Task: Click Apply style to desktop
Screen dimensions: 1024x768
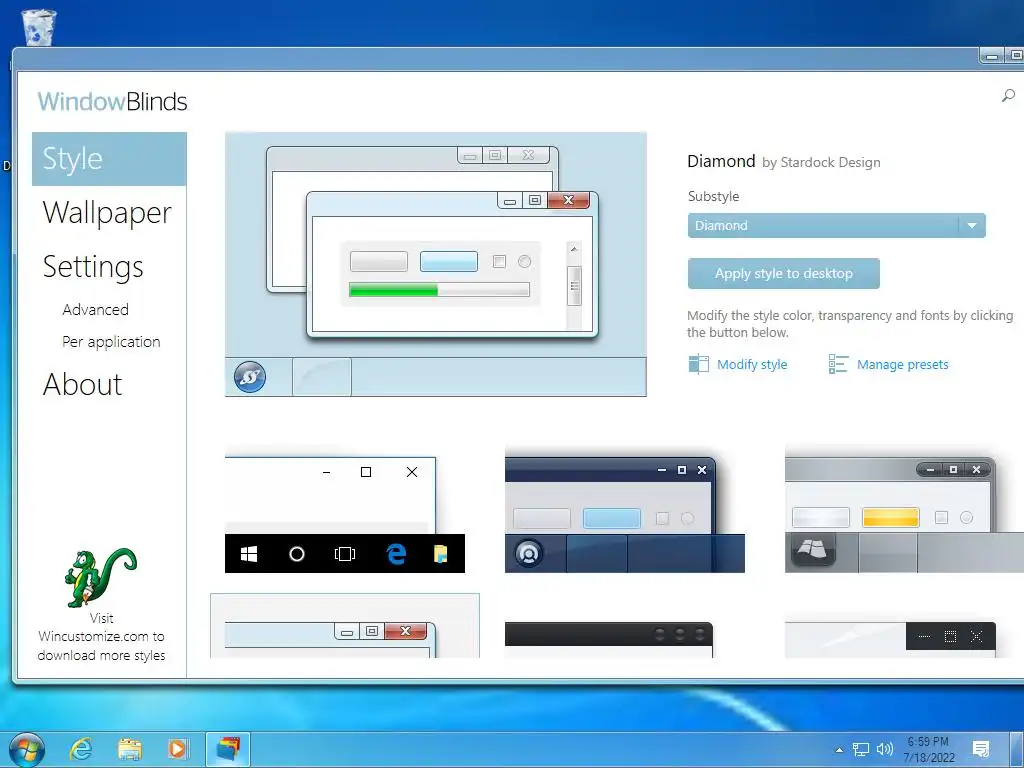Action: 784,274
